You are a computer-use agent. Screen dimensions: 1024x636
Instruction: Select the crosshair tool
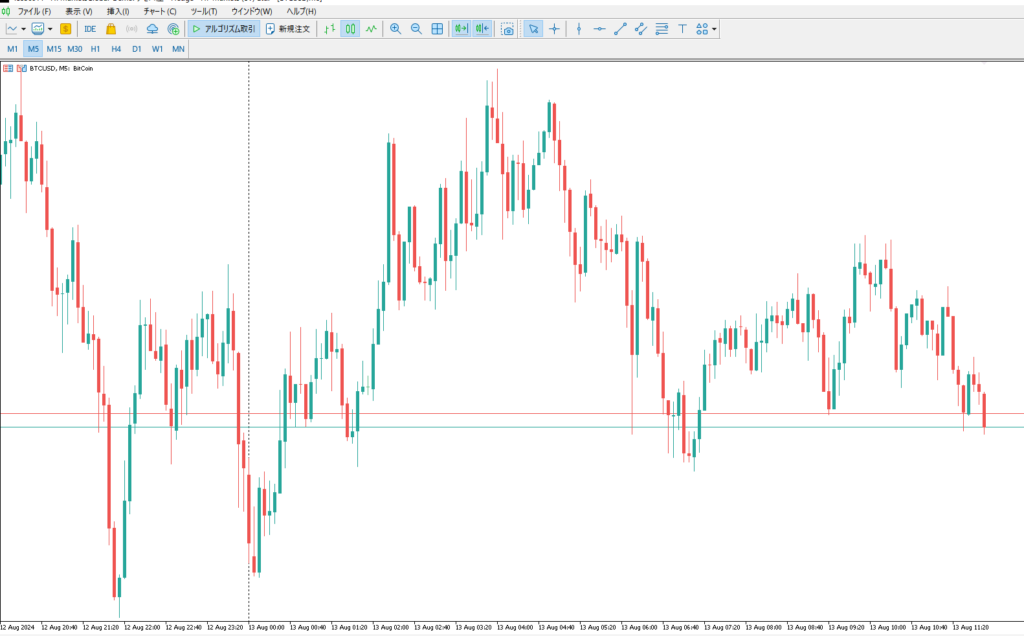[554, 29]
